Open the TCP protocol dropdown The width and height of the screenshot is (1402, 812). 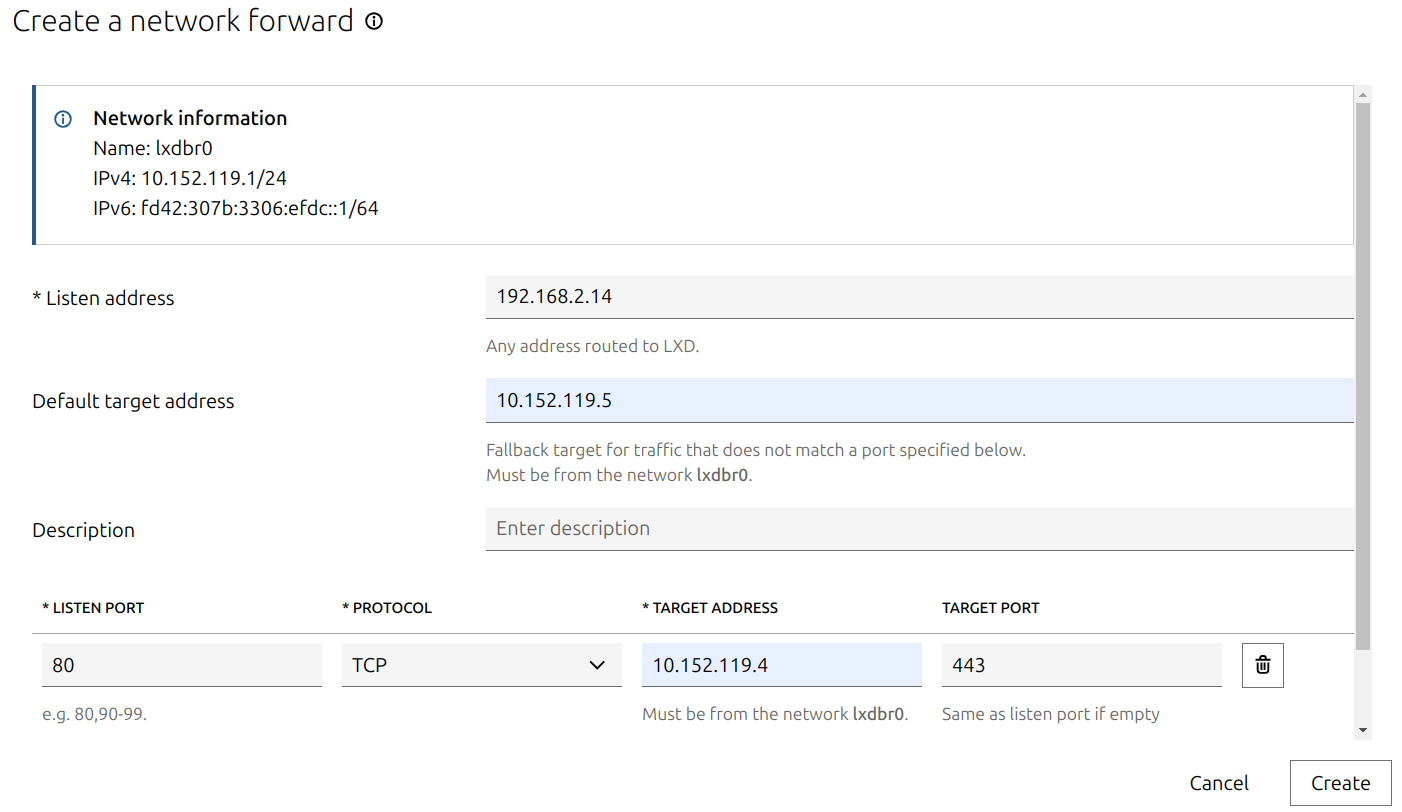pyautogui.click(x=481, y=665)
